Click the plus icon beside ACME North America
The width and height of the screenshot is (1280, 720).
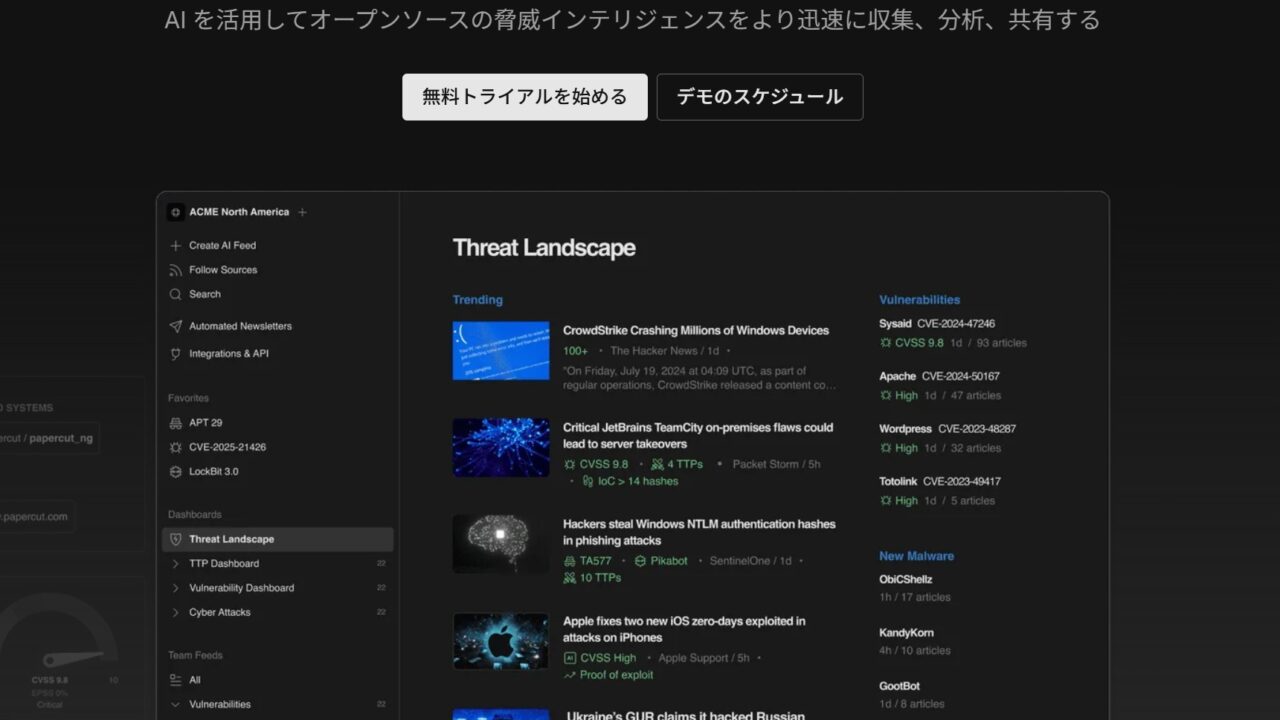click(x=302, y=212)
